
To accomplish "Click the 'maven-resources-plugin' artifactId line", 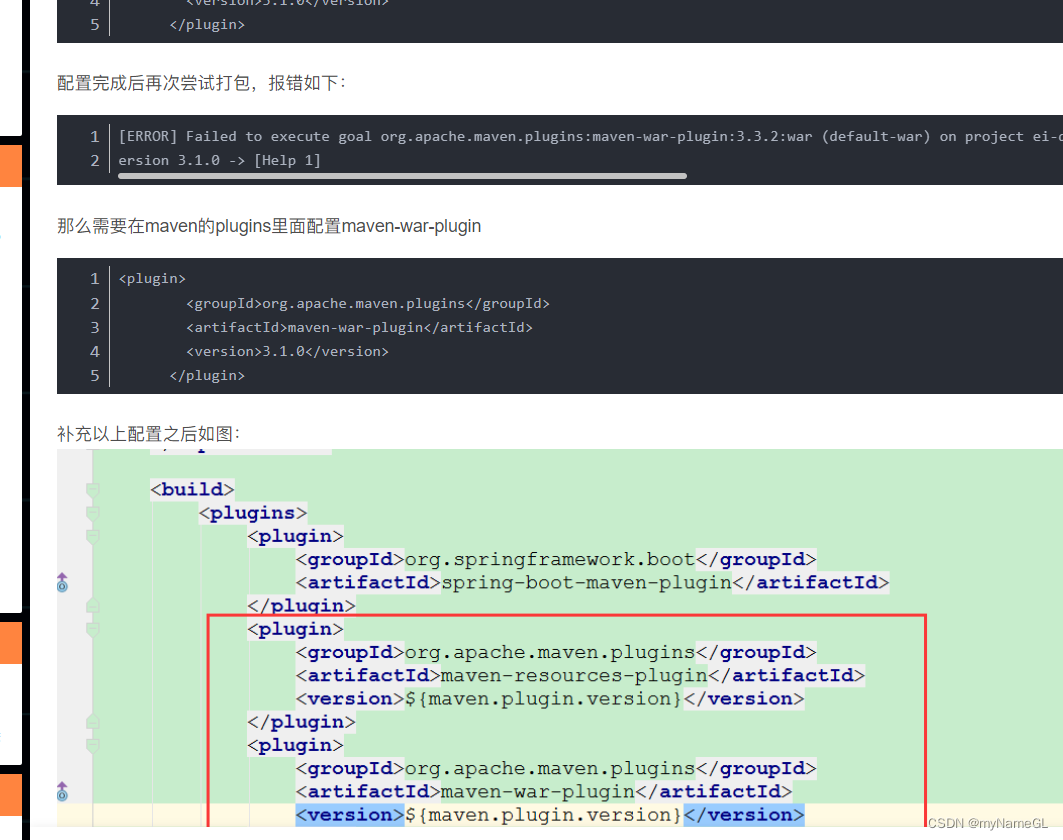I will (580, 675).
